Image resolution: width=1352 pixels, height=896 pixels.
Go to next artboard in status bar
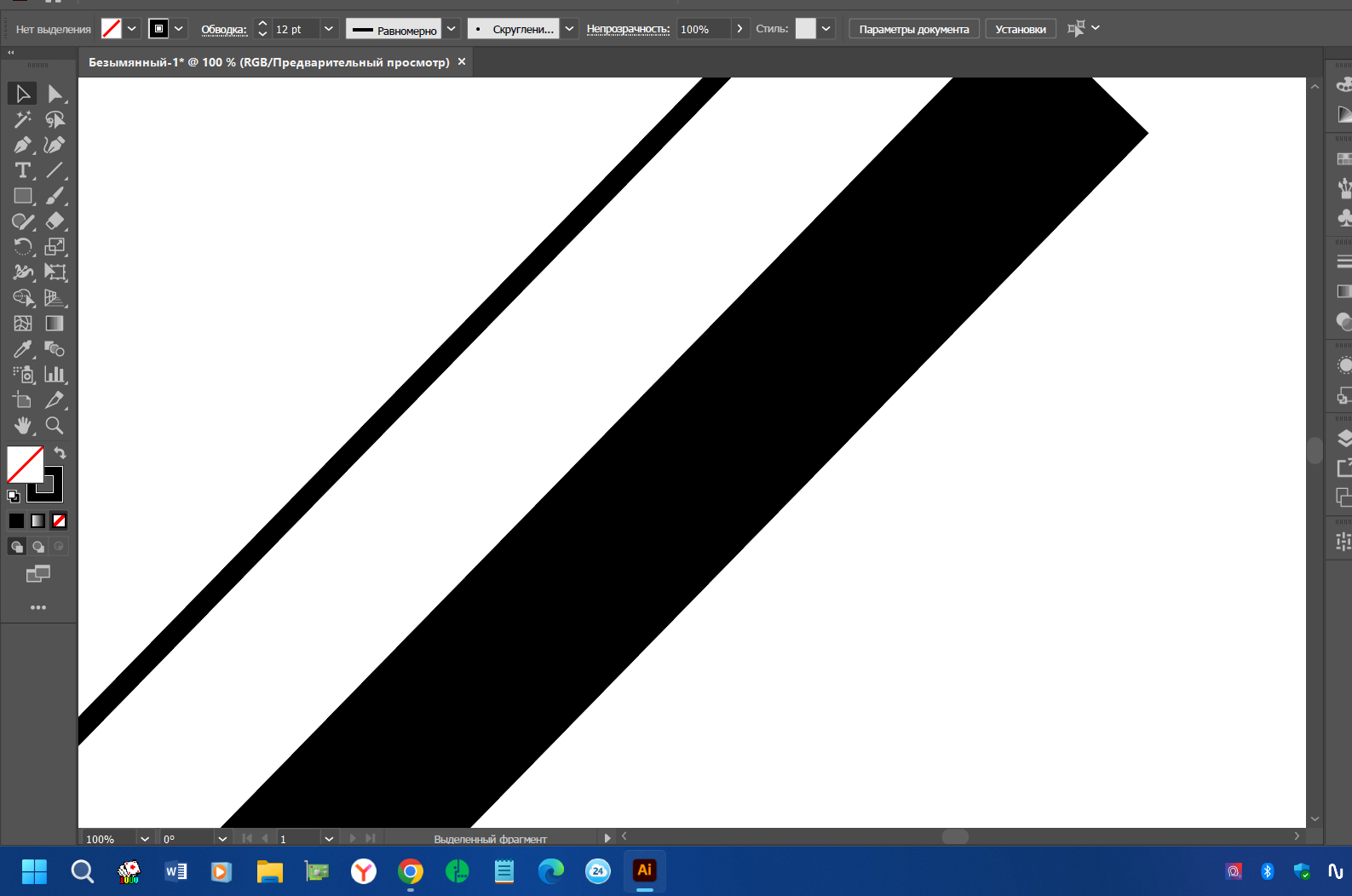[353, 839]
